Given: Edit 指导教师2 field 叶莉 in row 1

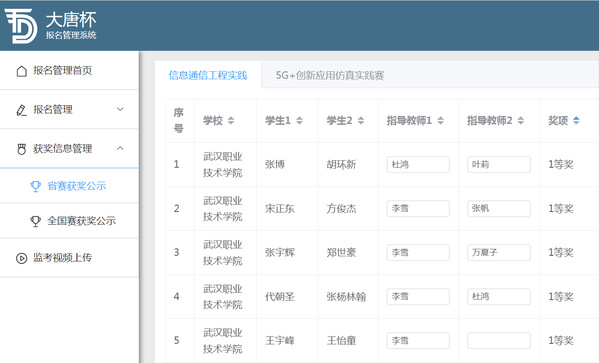Looking at the screenshot, I should click(x=499, y=165).
